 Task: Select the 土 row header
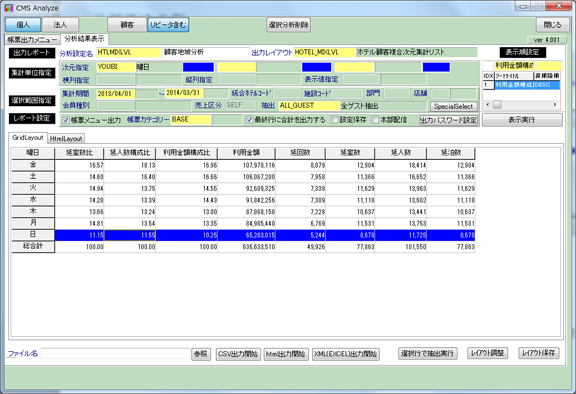[33, 176]
